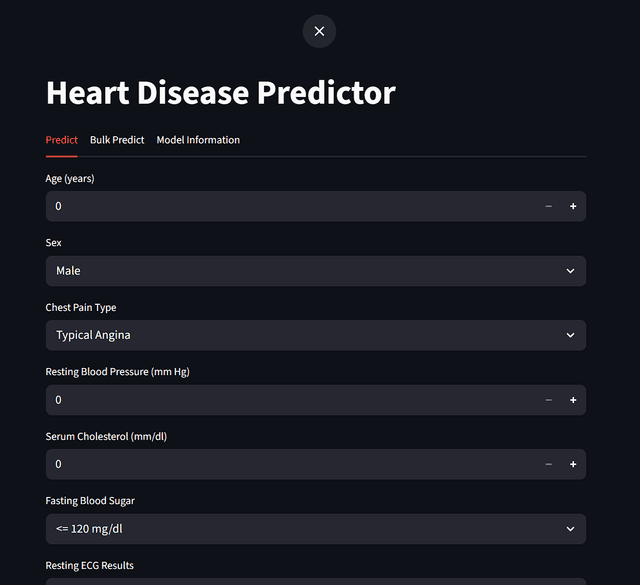Expand the Chest Pain Type dropdown
This screenshot has height=585, width=640.
click(x=300, y=335)
